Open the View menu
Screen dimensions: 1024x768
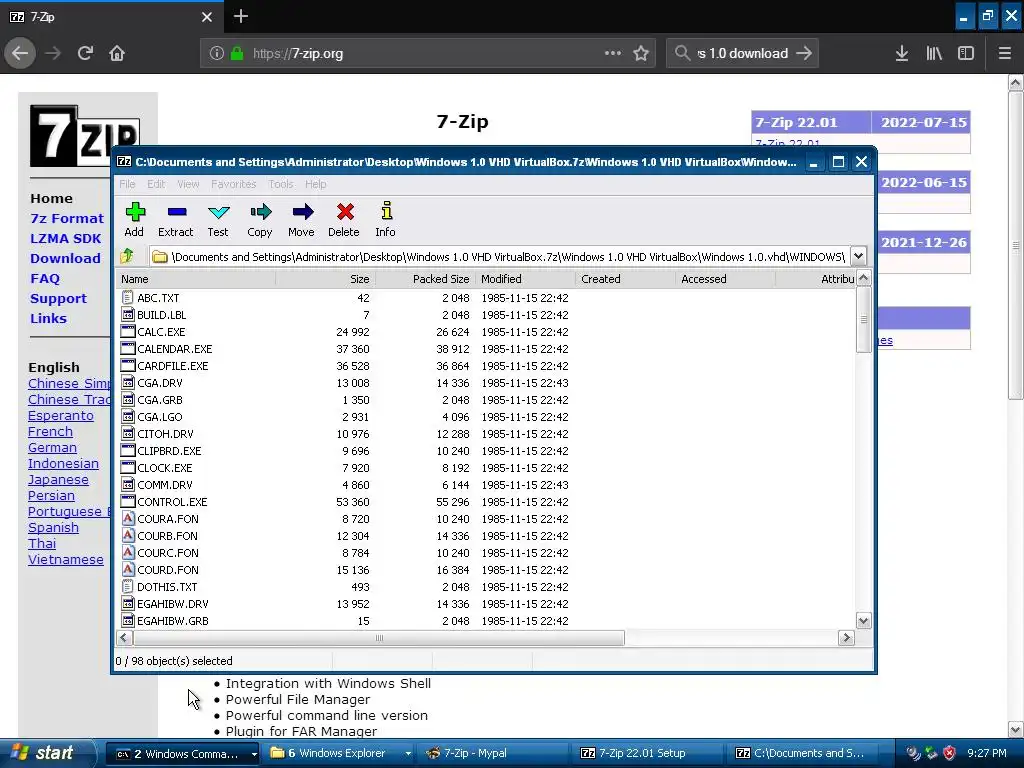click(188, 184)
